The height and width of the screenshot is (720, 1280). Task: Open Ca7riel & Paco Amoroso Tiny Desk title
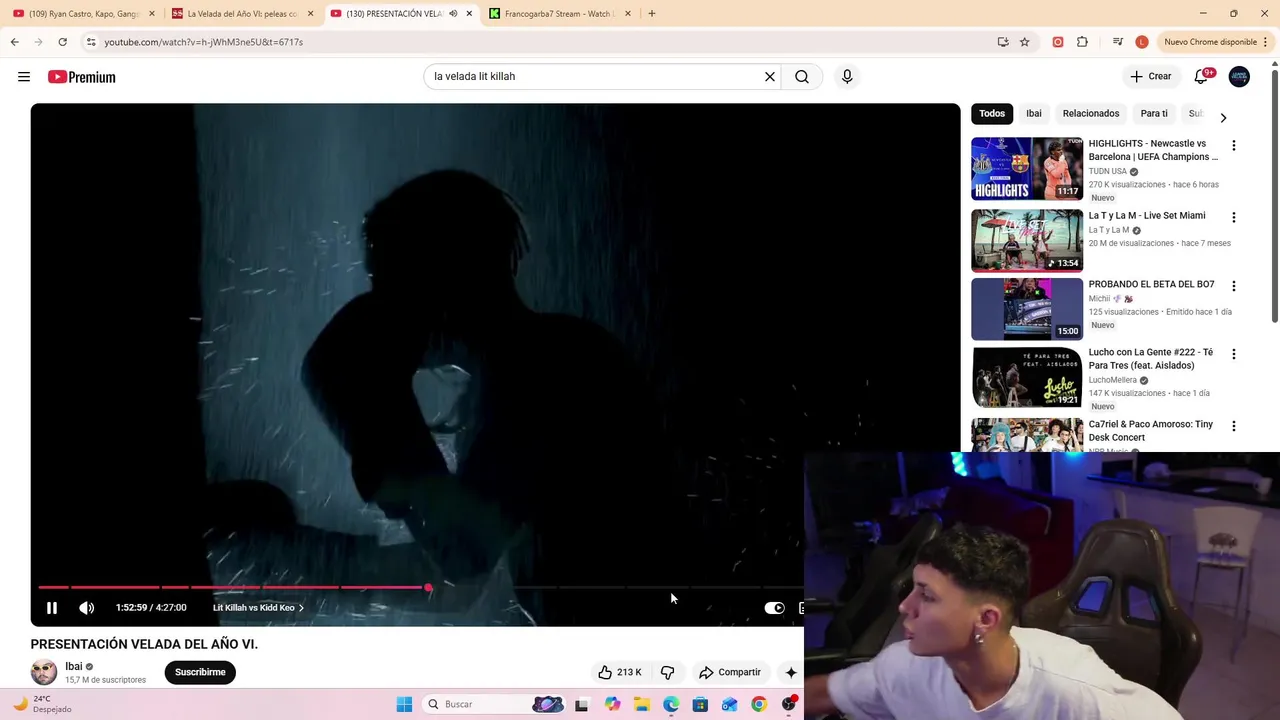pos(1150,431)
